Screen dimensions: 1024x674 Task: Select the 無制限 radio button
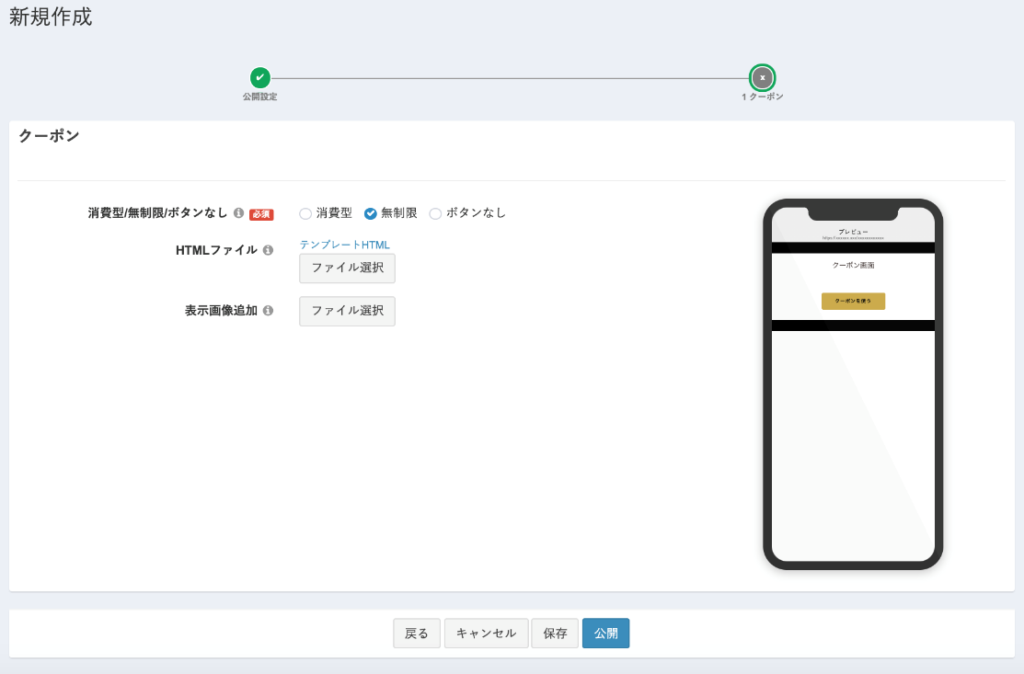click(x=370, y=214)
